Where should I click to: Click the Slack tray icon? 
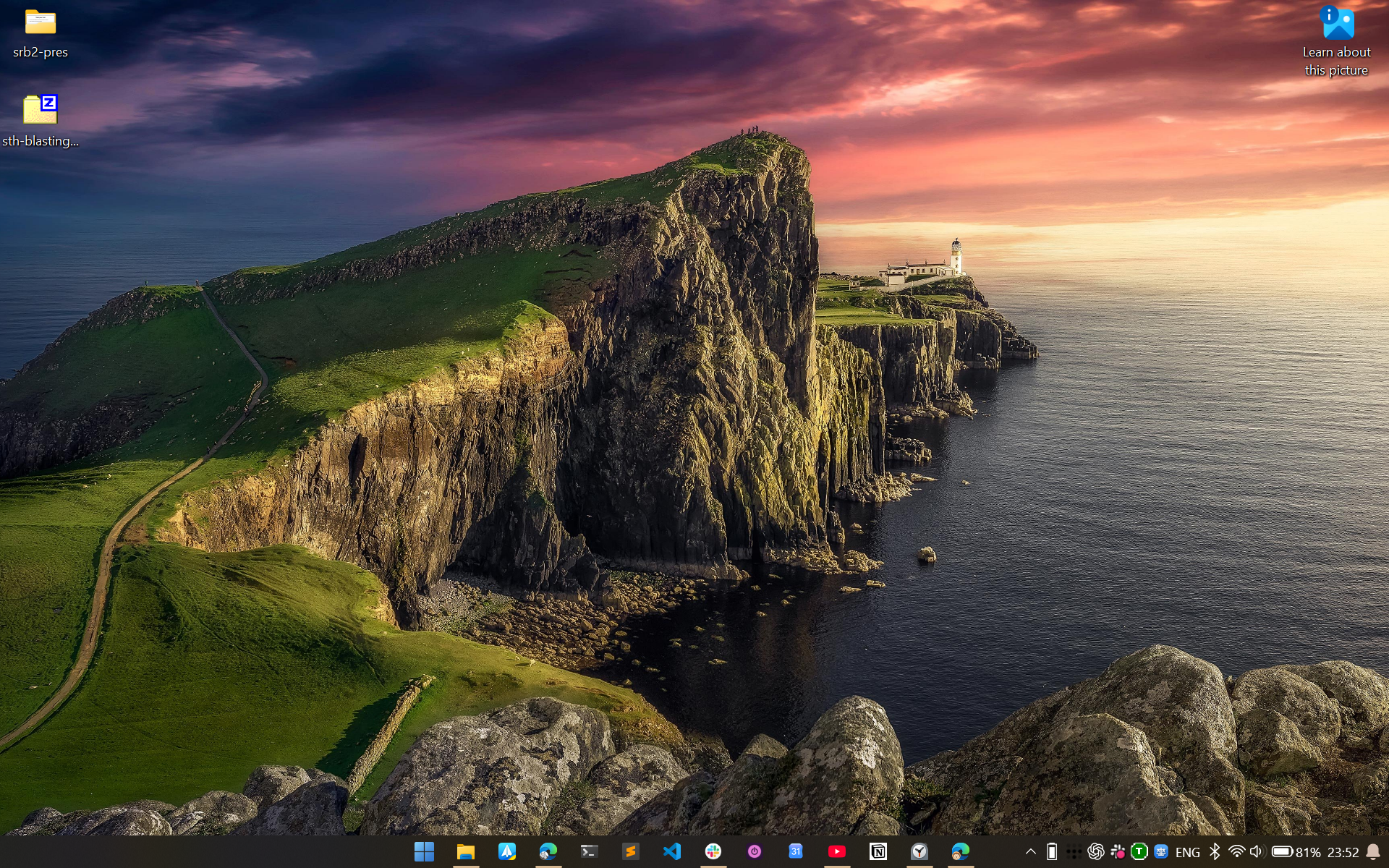coord(1117,852)
